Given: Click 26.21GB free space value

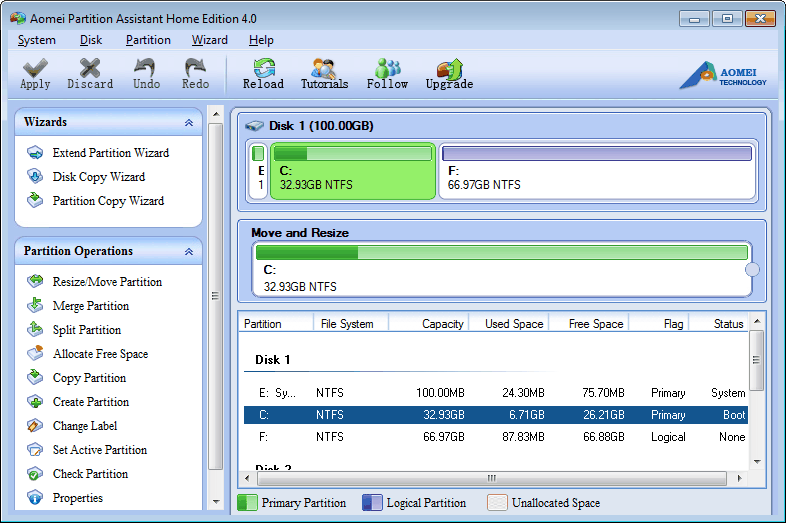Looking at the screenshot, I should point(603,415).
